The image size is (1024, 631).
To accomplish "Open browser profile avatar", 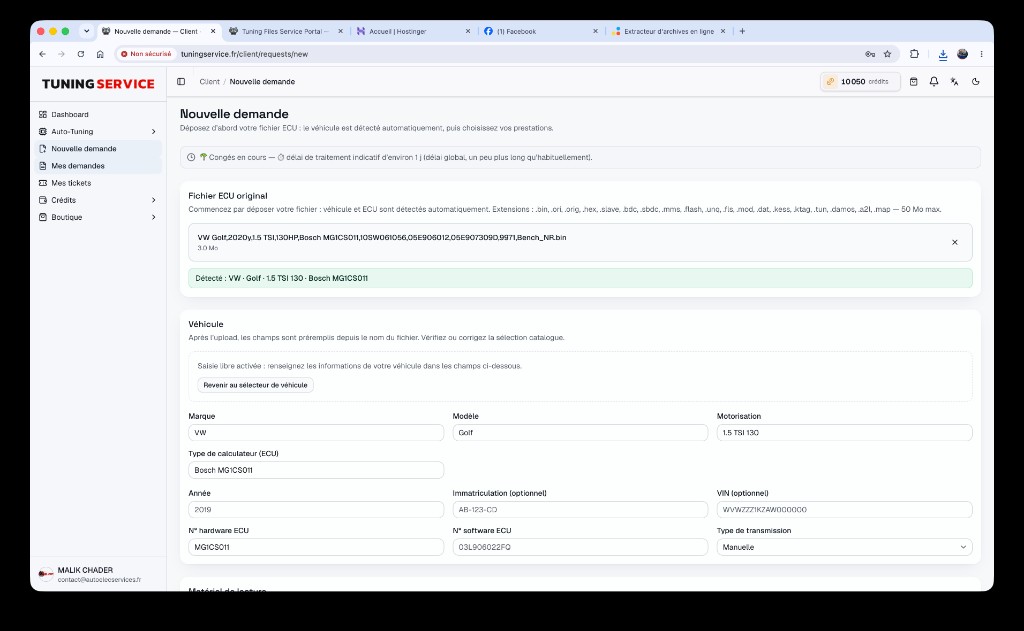I will click(962, 54).
